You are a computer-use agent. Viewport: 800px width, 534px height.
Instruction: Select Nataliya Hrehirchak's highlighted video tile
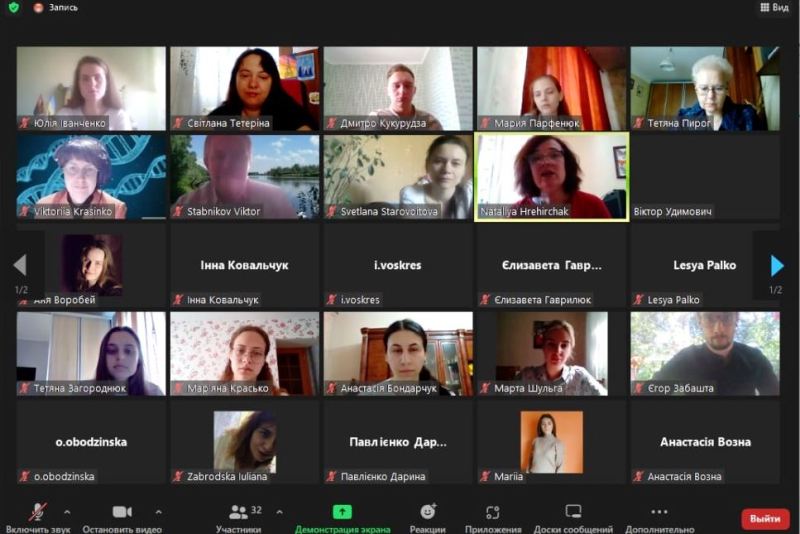[552, 177]
